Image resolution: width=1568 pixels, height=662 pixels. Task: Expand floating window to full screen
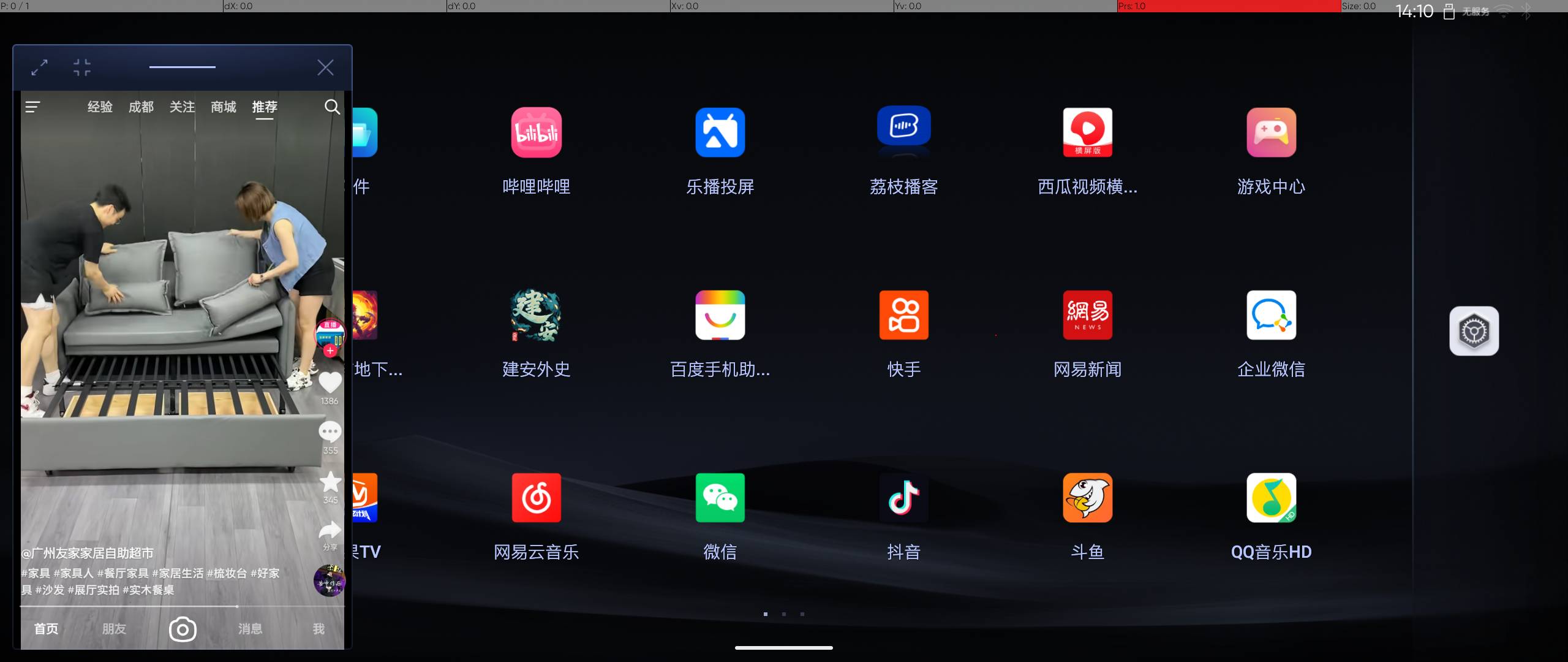coord(40,67)
